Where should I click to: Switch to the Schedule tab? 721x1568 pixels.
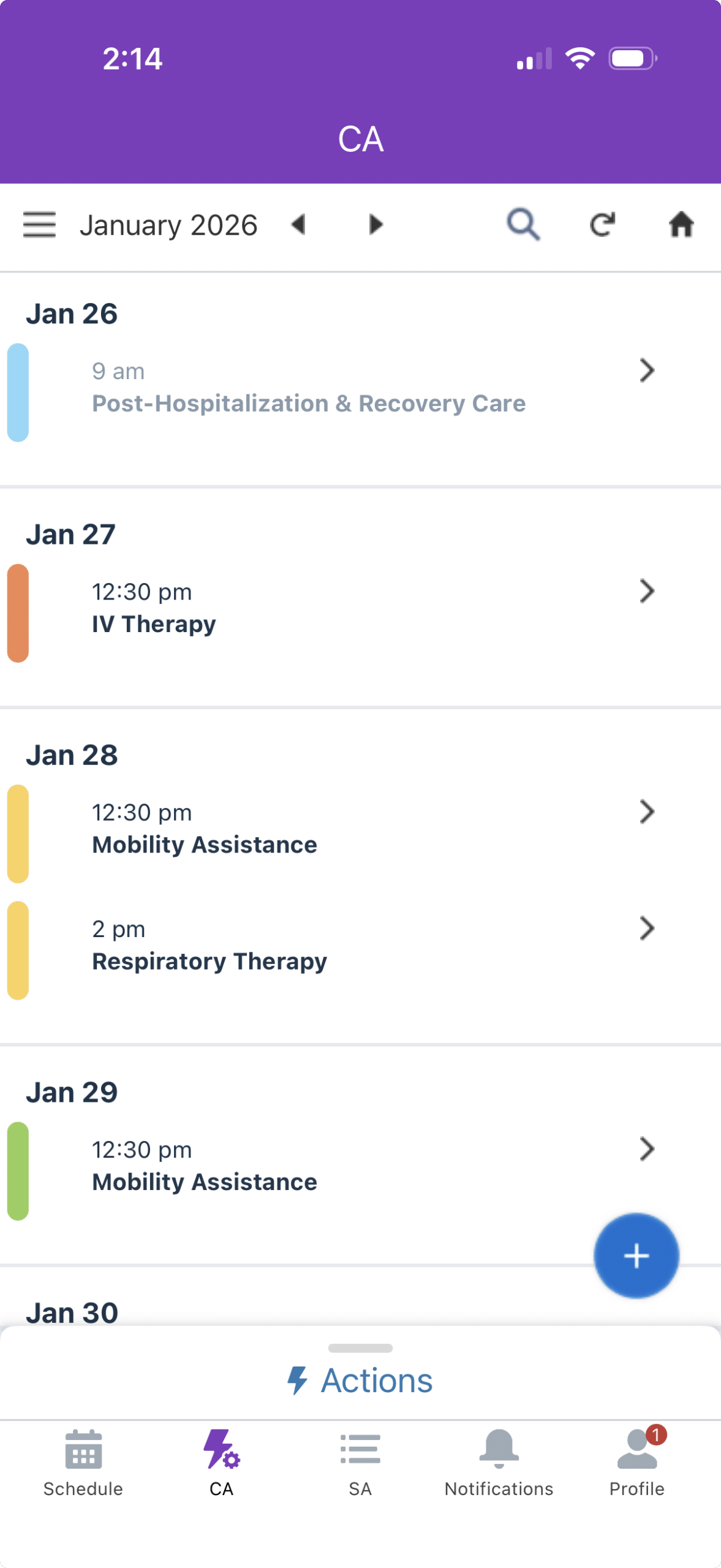[83, 1463]
